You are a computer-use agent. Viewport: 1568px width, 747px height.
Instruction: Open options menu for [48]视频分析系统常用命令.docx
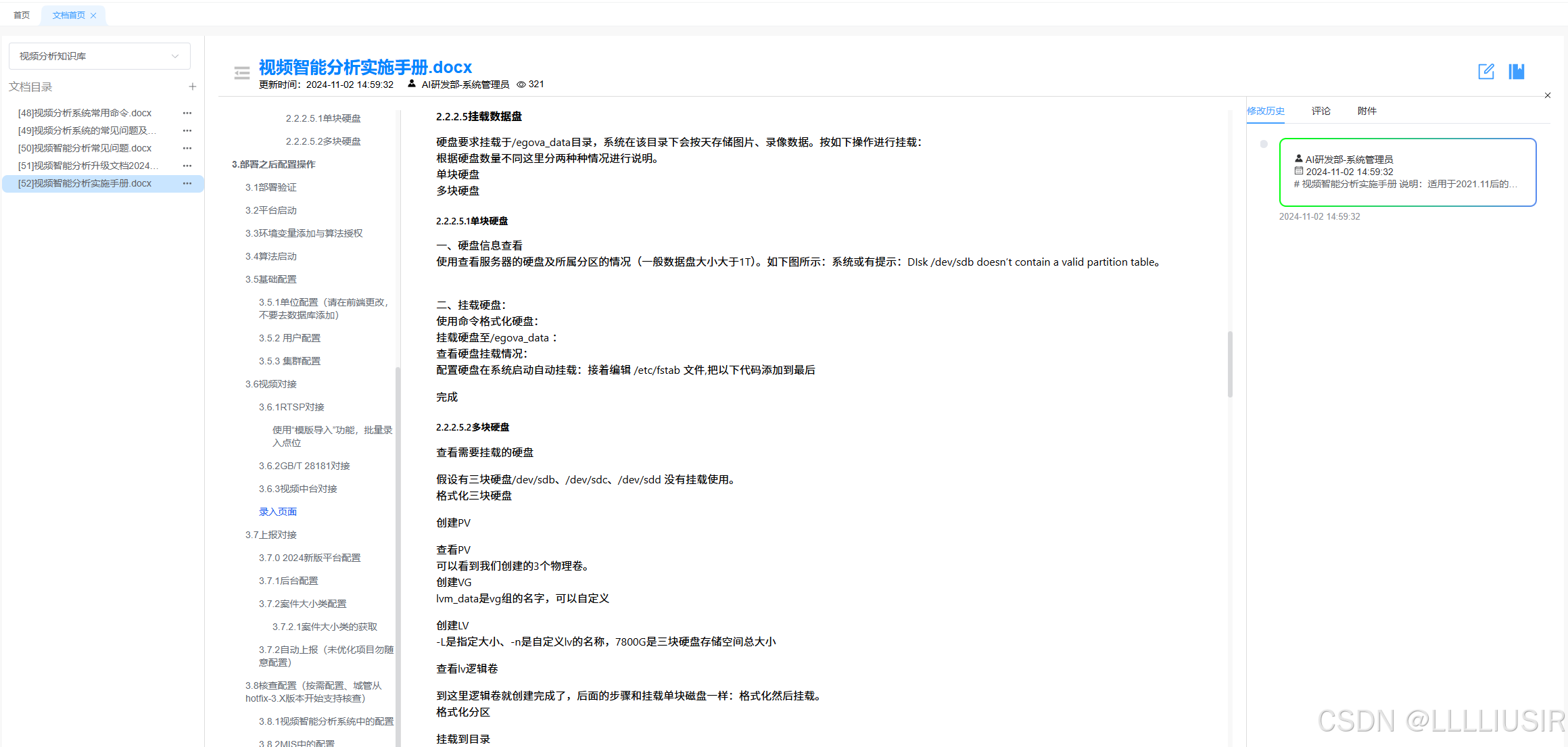pyautogui.click(x=187, y=112)
